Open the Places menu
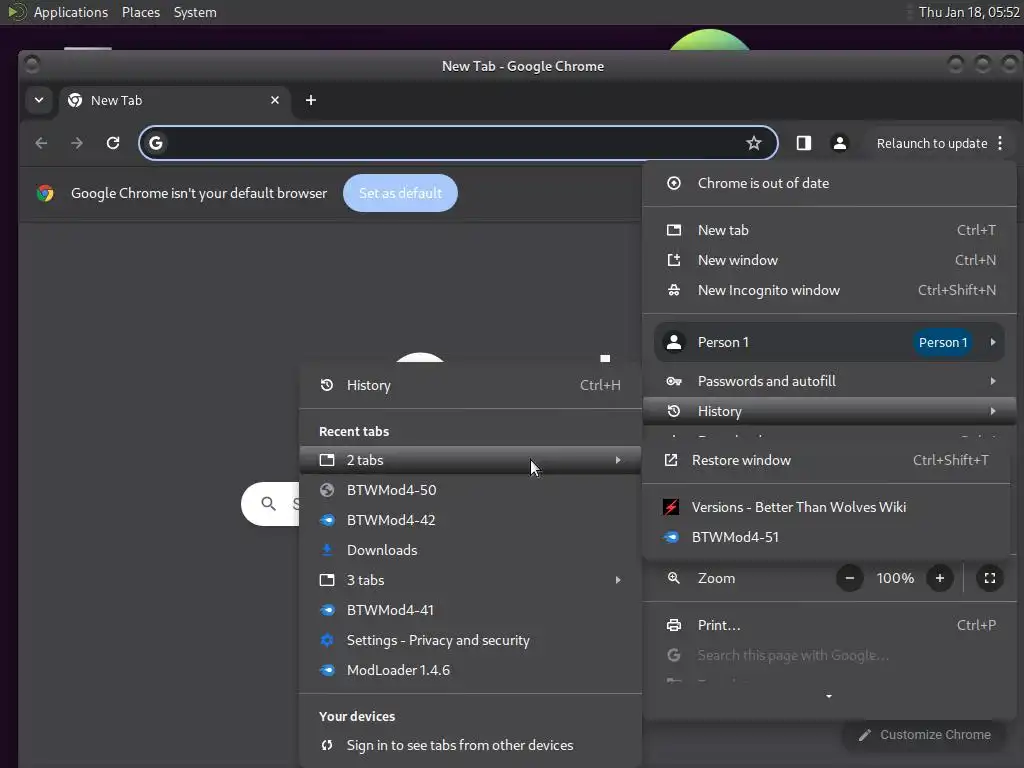The height and width of the screenshot is (768, 1024). [x=141, y=12]
